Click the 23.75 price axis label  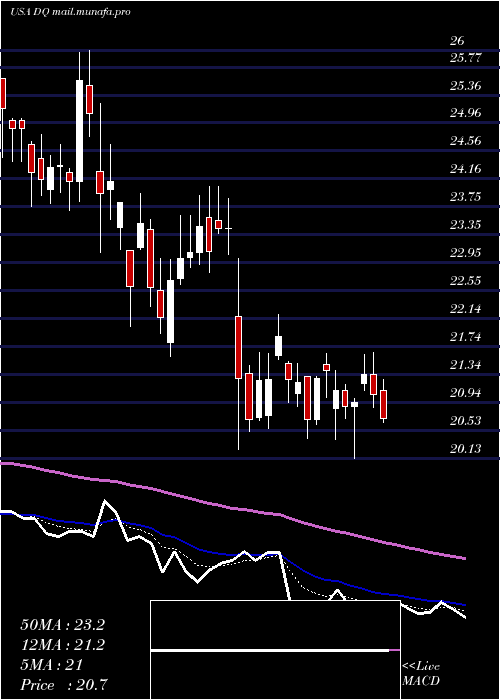point(467,196)
